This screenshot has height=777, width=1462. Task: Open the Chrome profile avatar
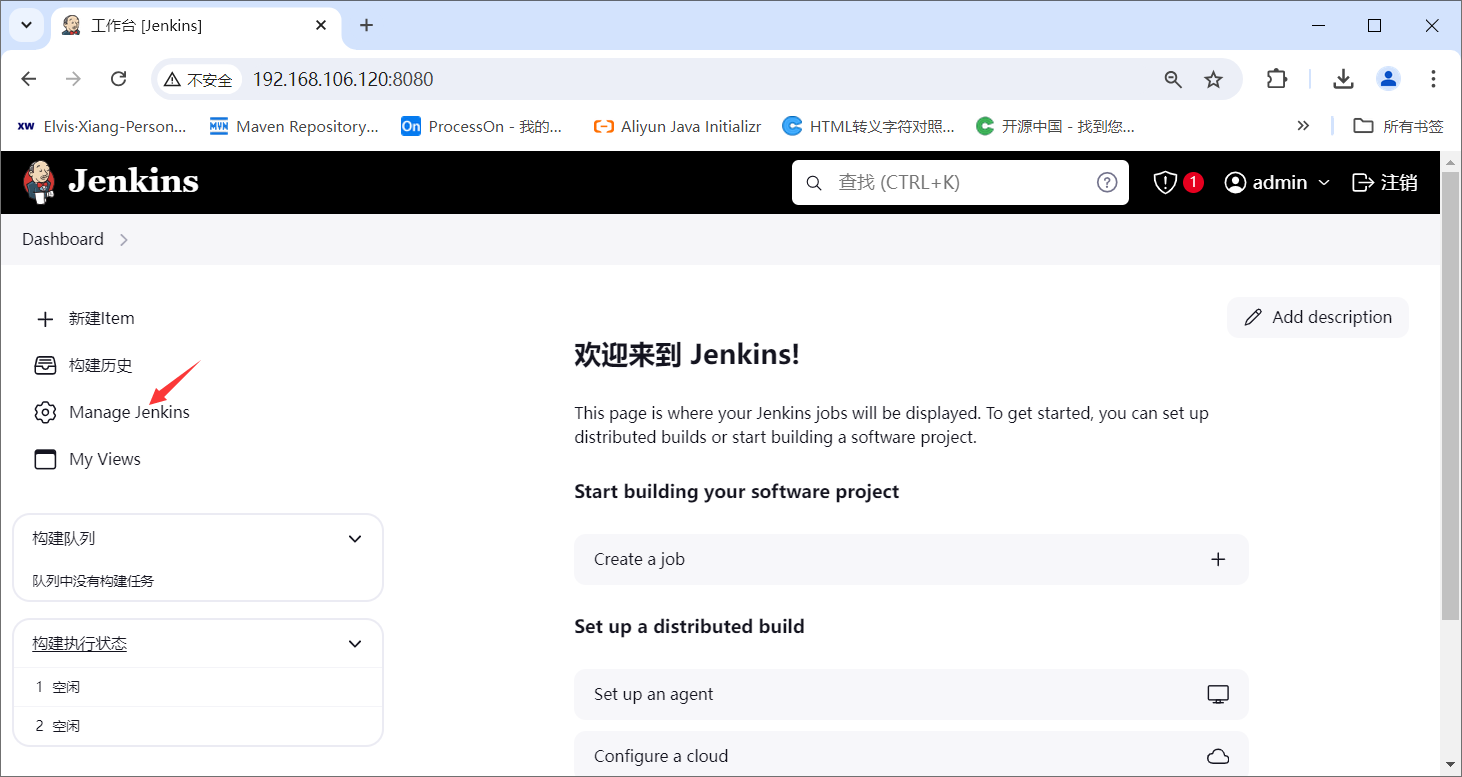coord(1388,79)
